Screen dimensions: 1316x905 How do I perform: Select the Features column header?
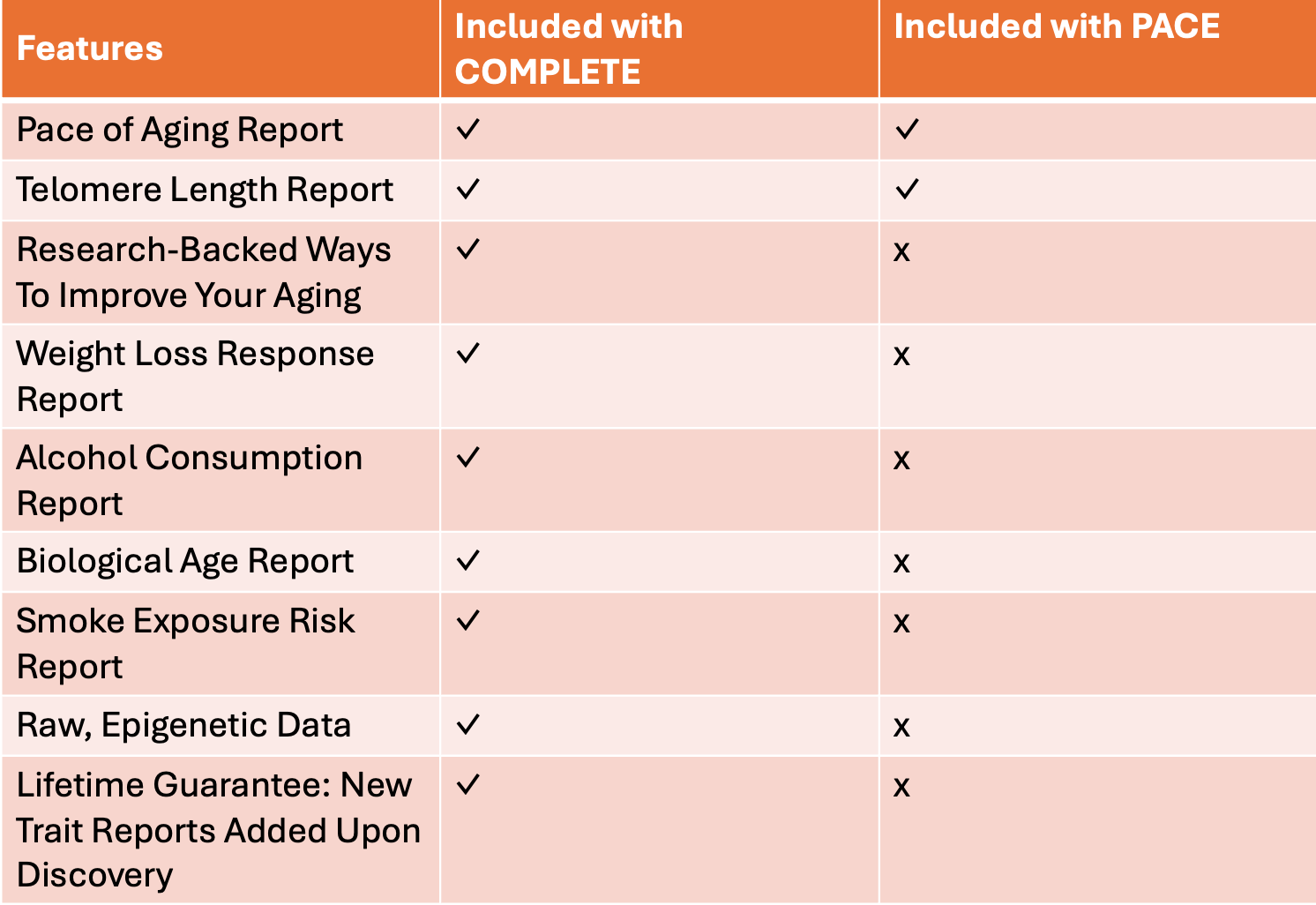pyautogui.click(x=90, y=49)
